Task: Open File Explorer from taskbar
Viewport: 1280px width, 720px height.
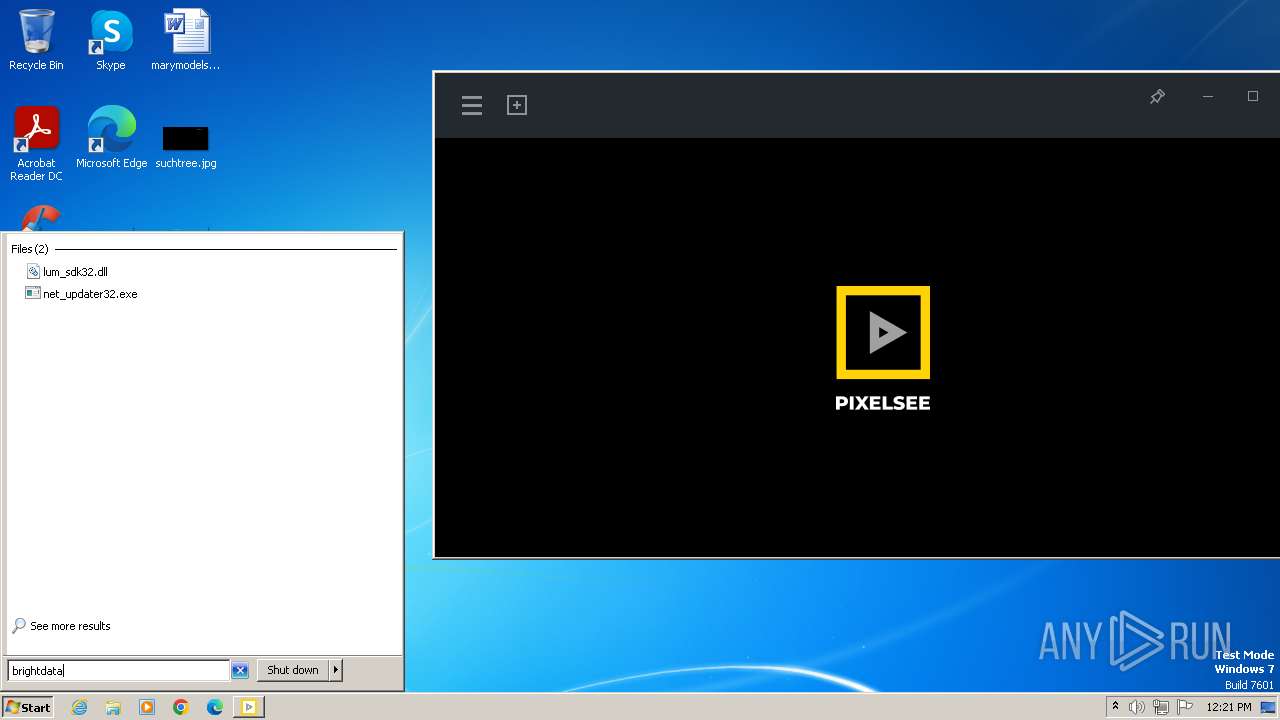Action: [113, 707]
